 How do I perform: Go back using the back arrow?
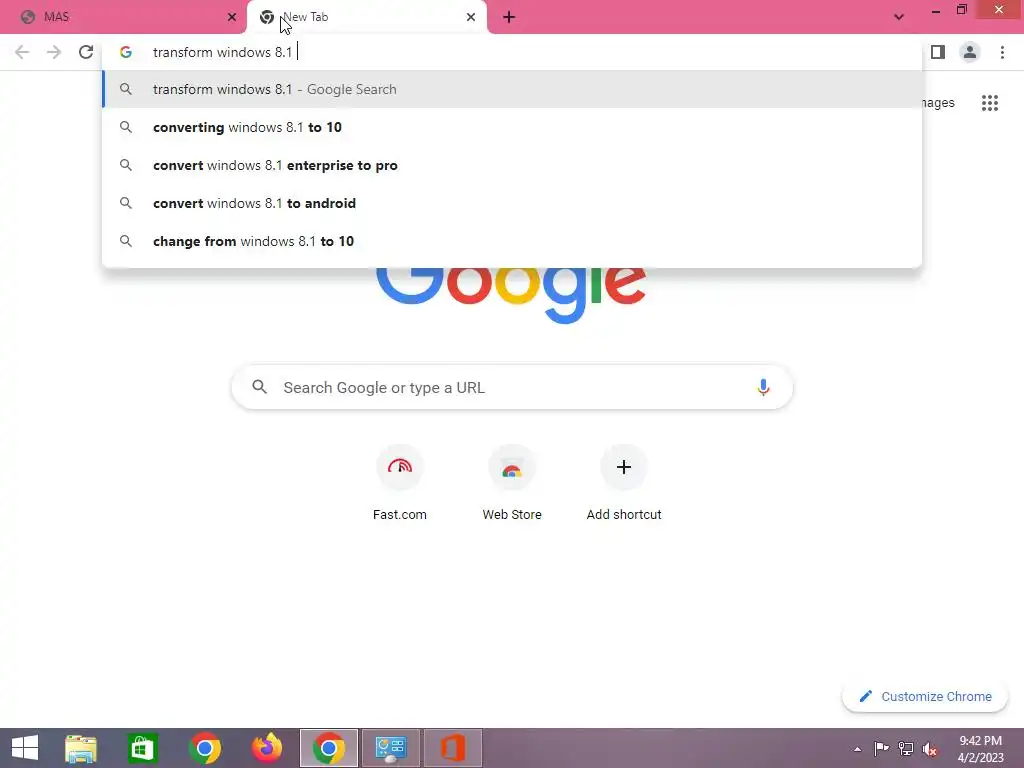(x=22, y=52)
